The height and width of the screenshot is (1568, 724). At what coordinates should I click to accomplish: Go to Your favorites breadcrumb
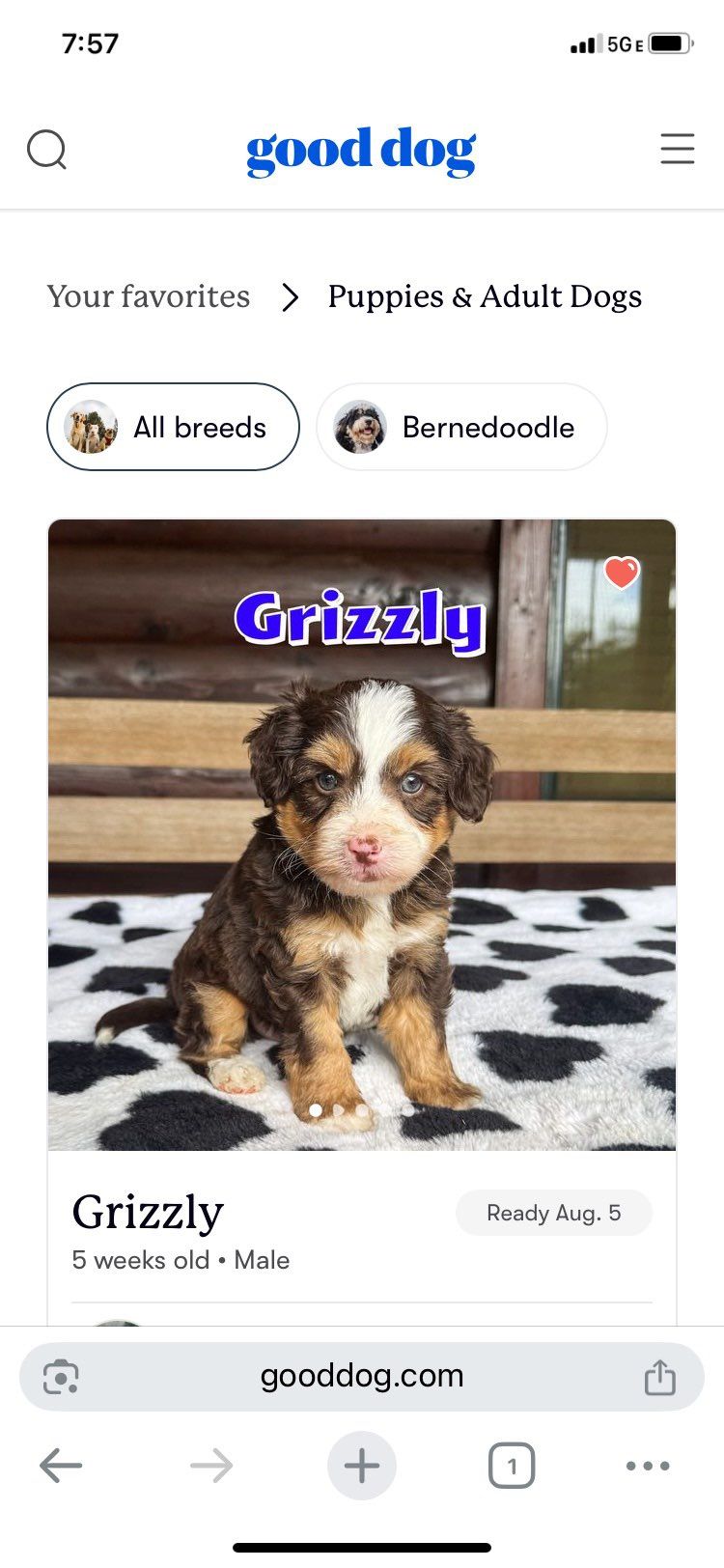149,296
